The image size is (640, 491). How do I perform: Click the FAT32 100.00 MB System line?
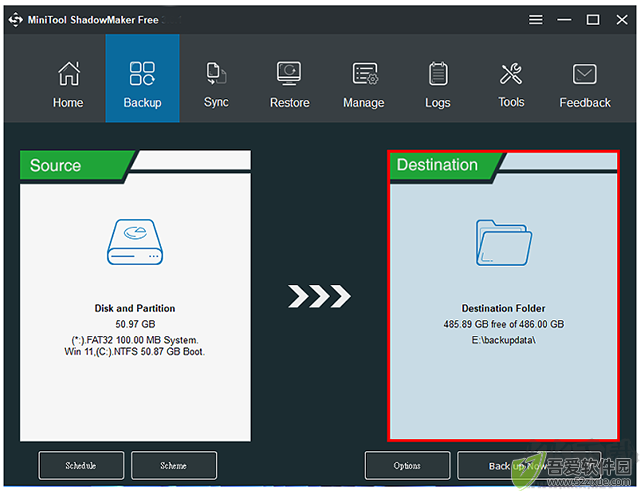click(135, 340)
